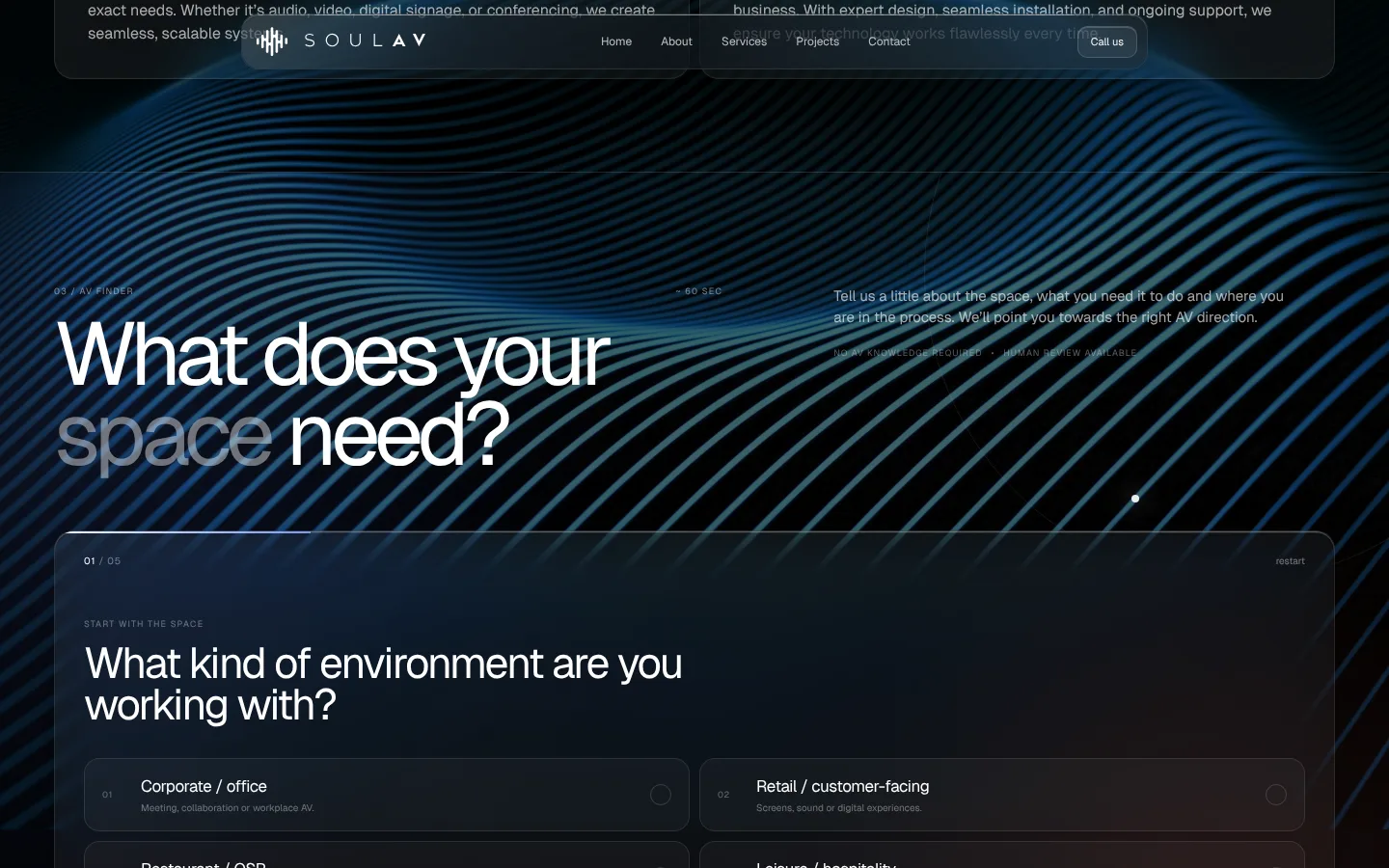View the Projects nav link
Viewport: 1389px width, 868px height.
[x=817, y=41]
